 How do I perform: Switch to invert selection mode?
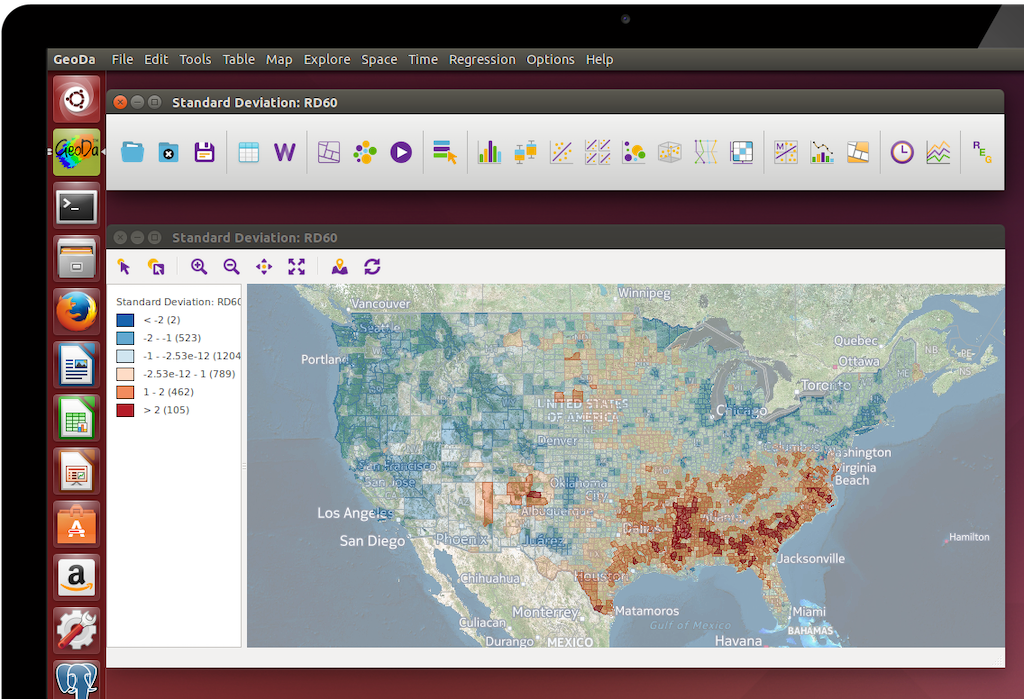point(155,266)
